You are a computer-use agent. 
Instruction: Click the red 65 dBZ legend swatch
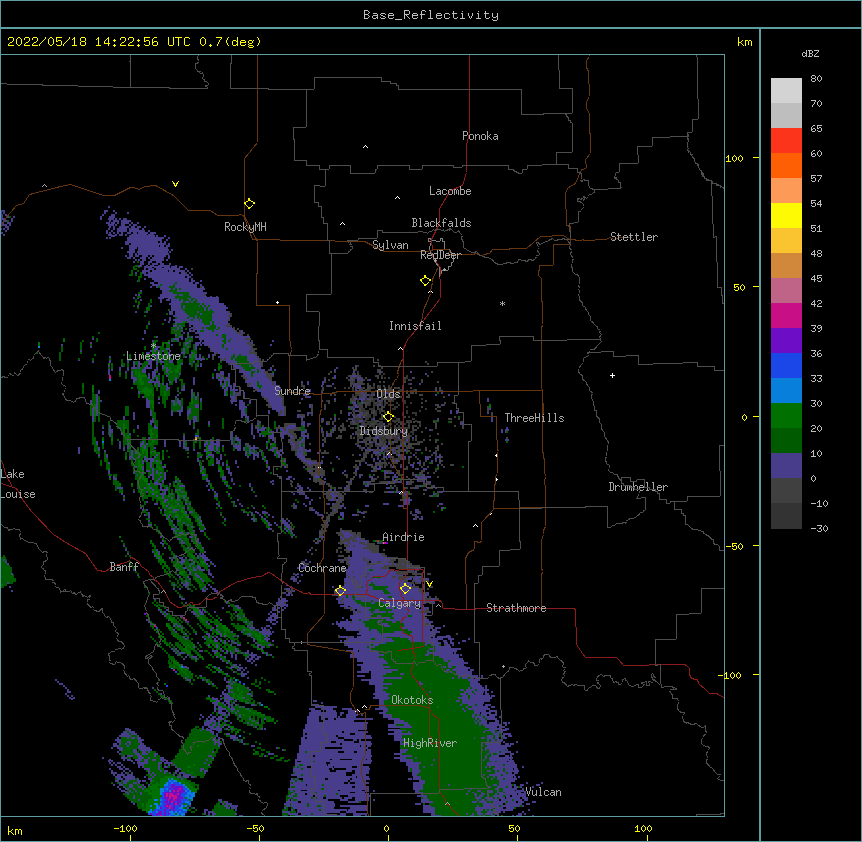point(786,141)
